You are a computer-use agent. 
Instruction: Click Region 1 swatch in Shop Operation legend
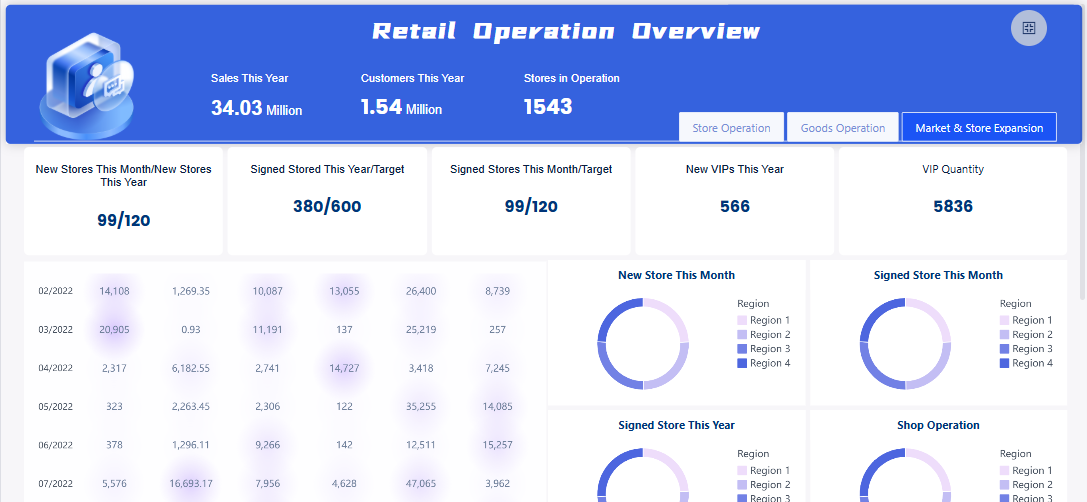pos(1005,471)
